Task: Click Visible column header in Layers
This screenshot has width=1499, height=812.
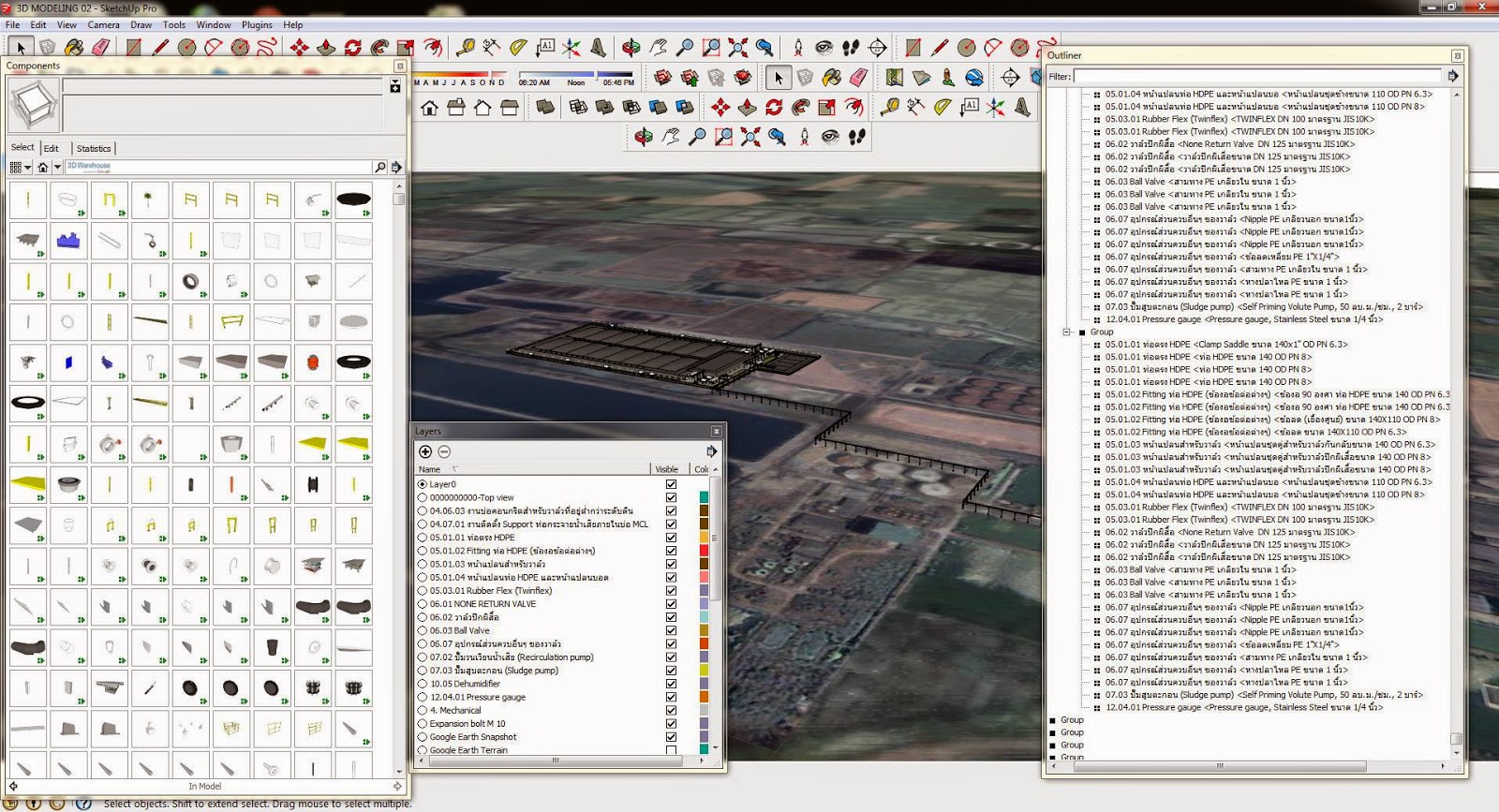Action: 667,468
